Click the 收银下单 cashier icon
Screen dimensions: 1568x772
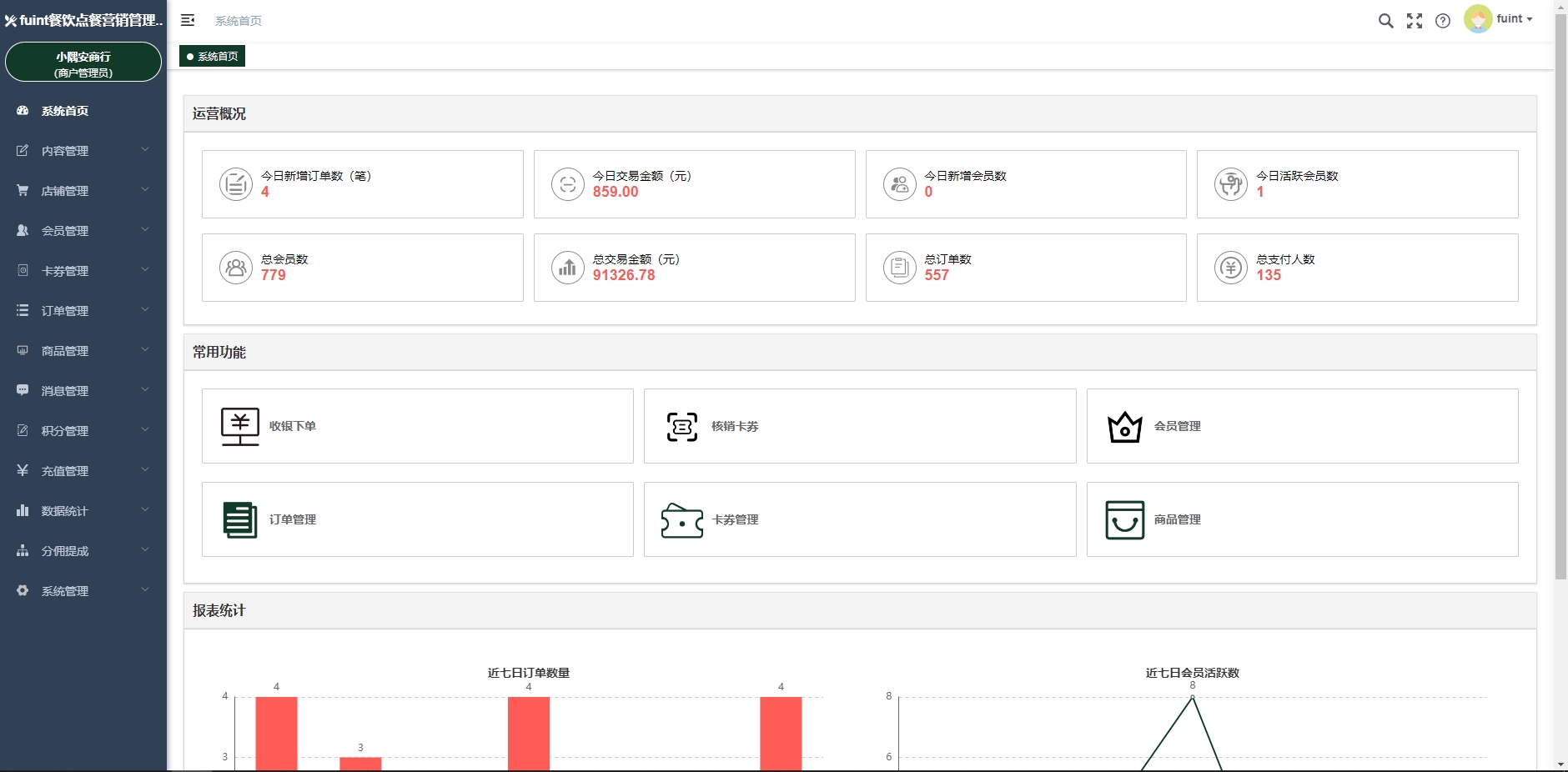pyautogui.click(x=240, y=426)
